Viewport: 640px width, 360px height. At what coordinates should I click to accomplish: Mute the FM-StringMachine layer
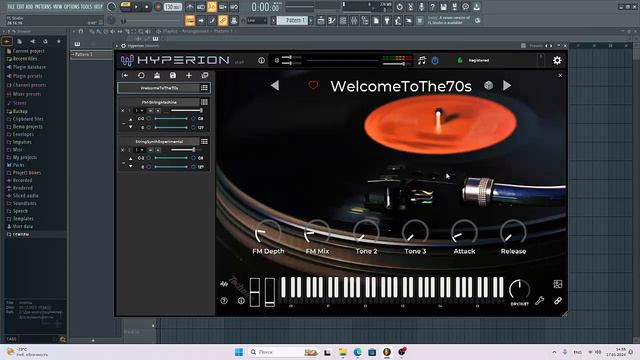pos(150,111)
